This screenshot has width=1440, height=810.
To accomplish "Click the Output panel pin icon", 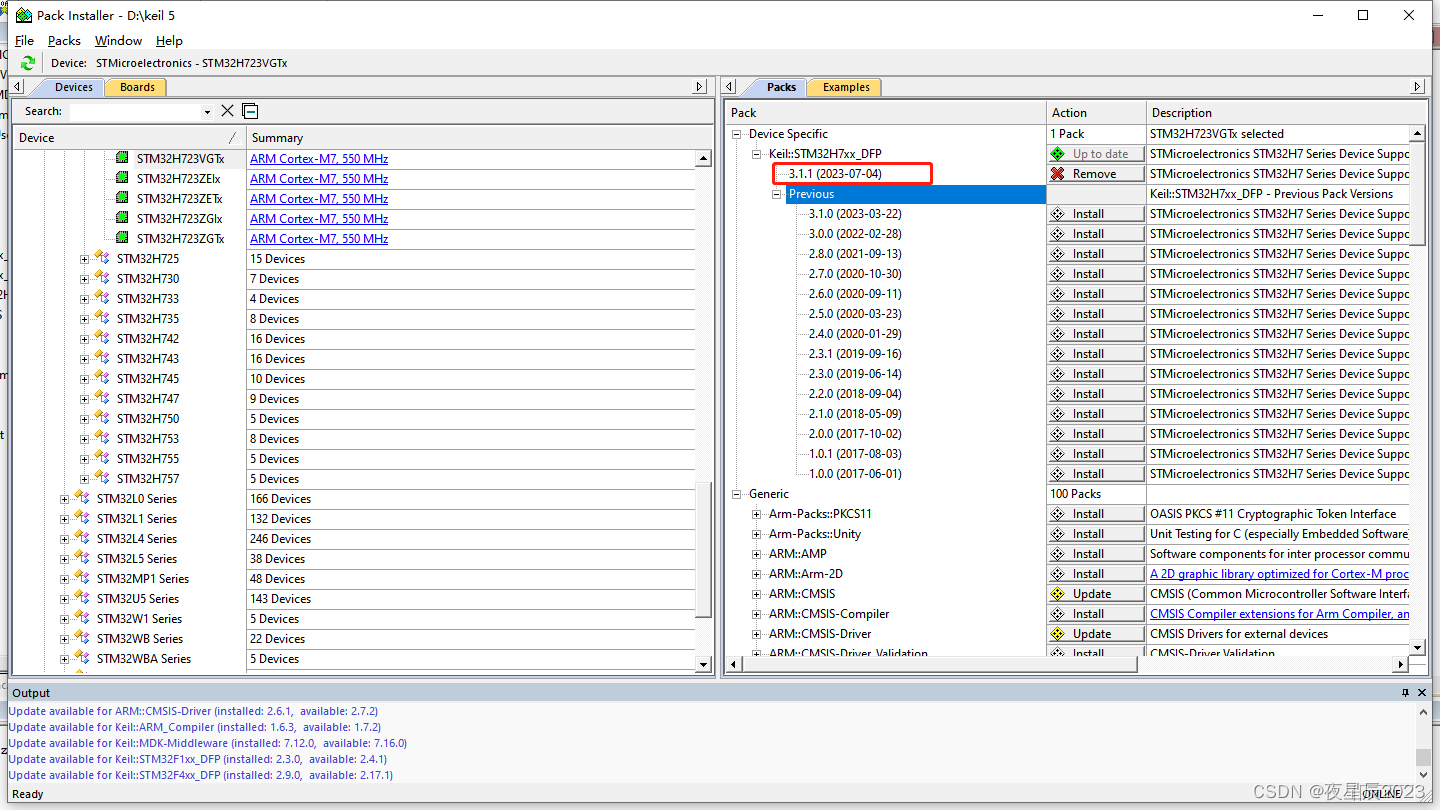I will pyautogui.click(x=1405, y=693).
